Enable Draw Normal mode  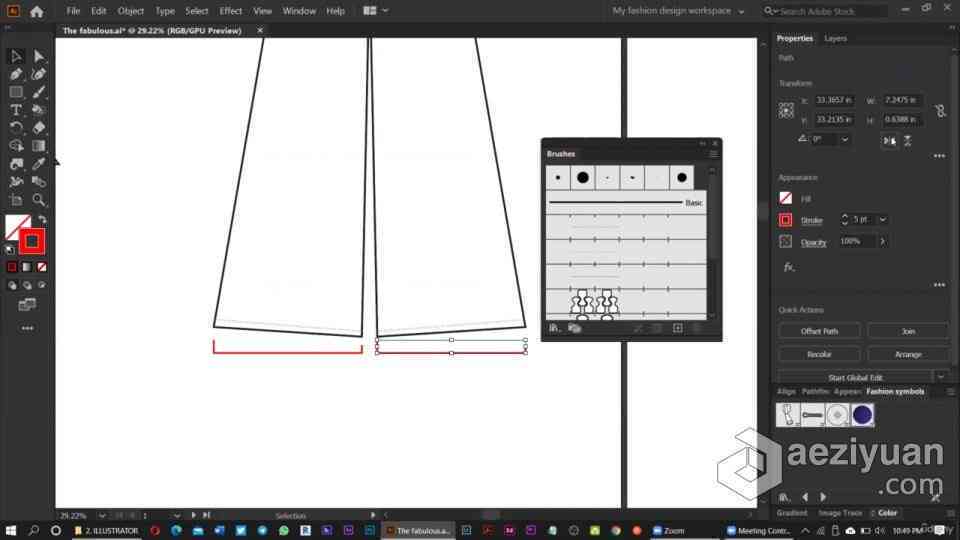pos(12,285)
